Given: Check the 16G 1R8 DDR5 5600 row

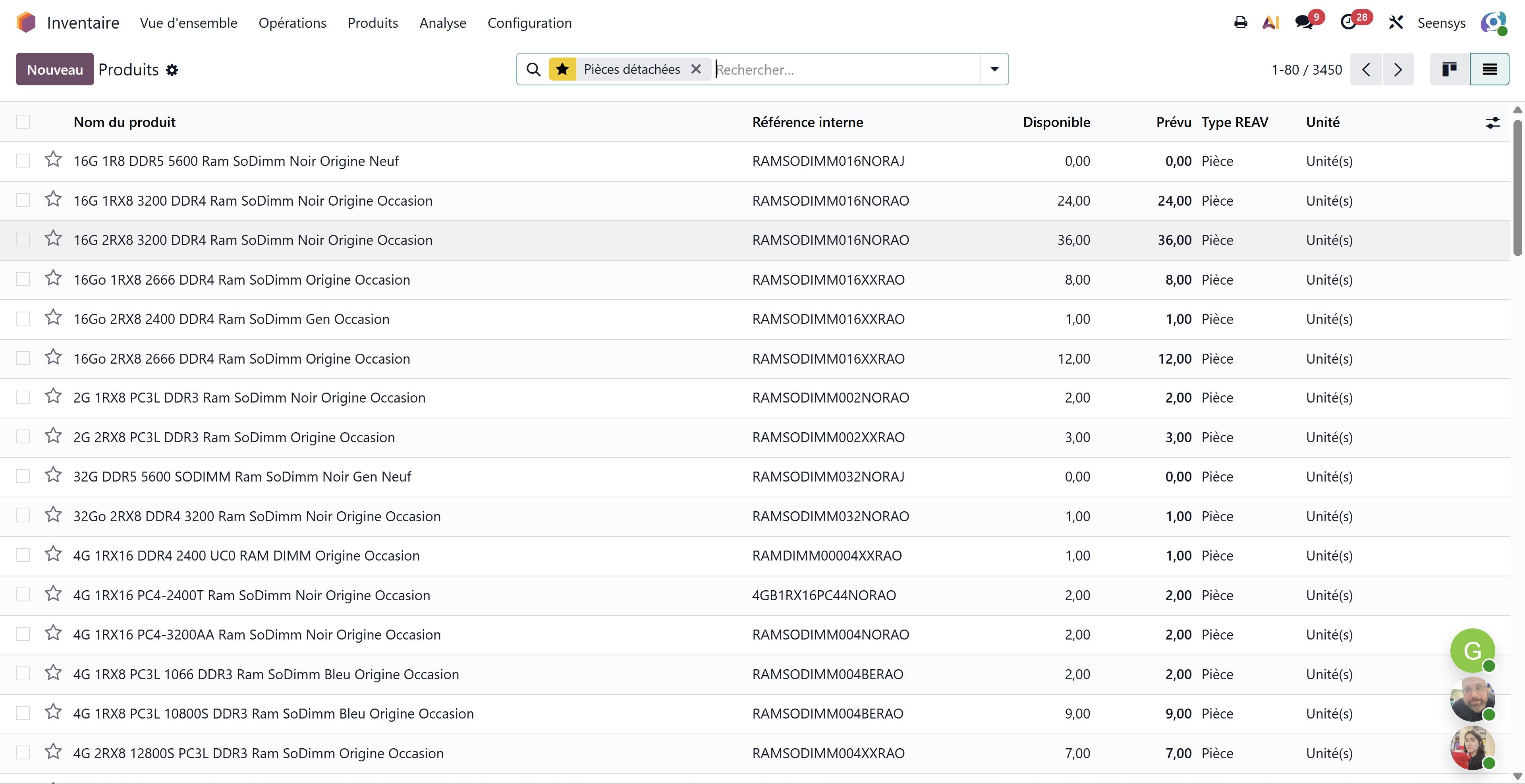Looking at the screenshot, I should point(23,161).
